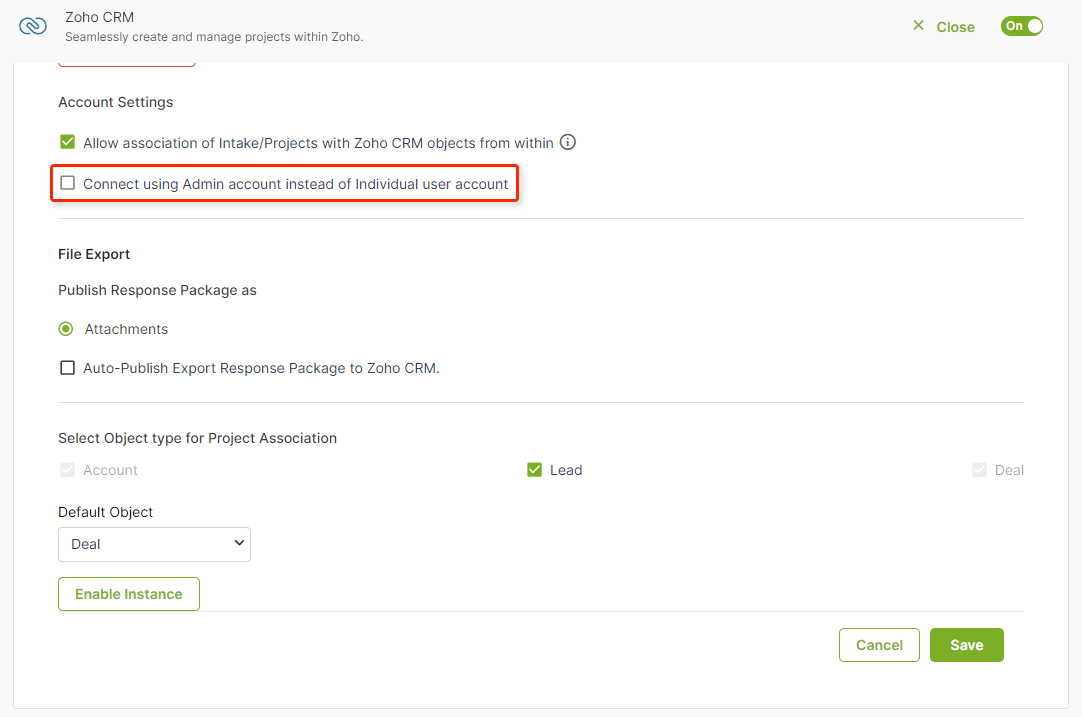This screenshot has width=1082, height=717.
Task: Click Seamlessly create and manage projects description
Action: point(214,37)
